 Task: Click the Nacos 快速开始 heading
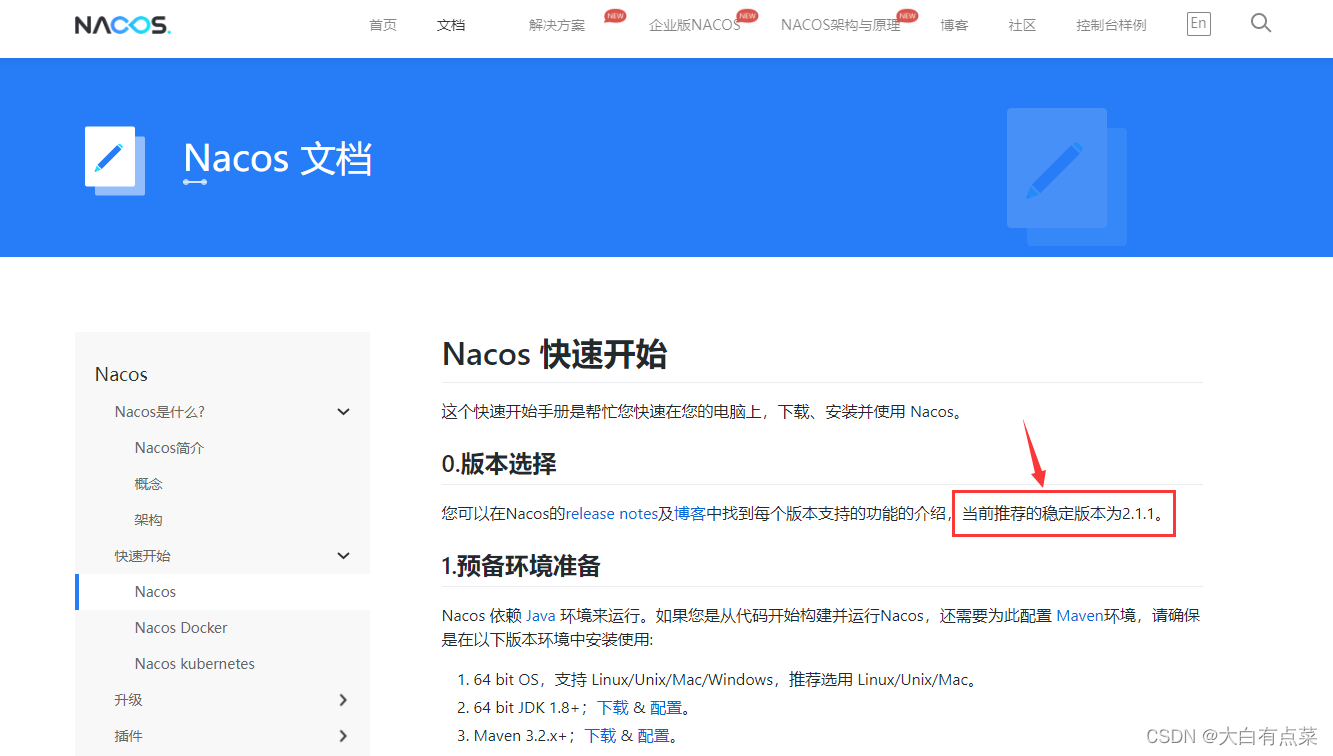[554, 354]
